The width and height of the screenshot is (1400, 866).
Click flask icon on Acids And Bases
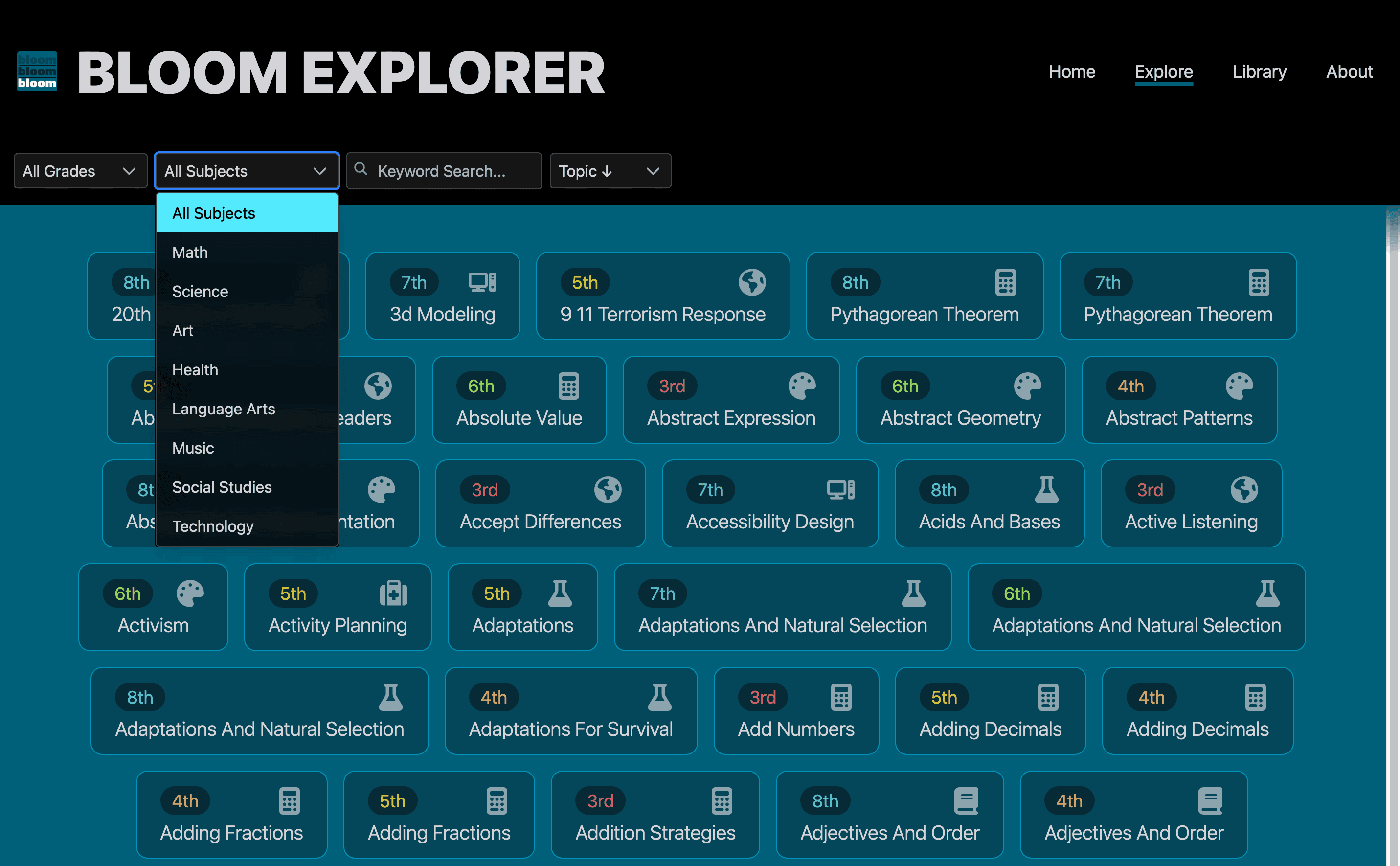pos(1047,490)
